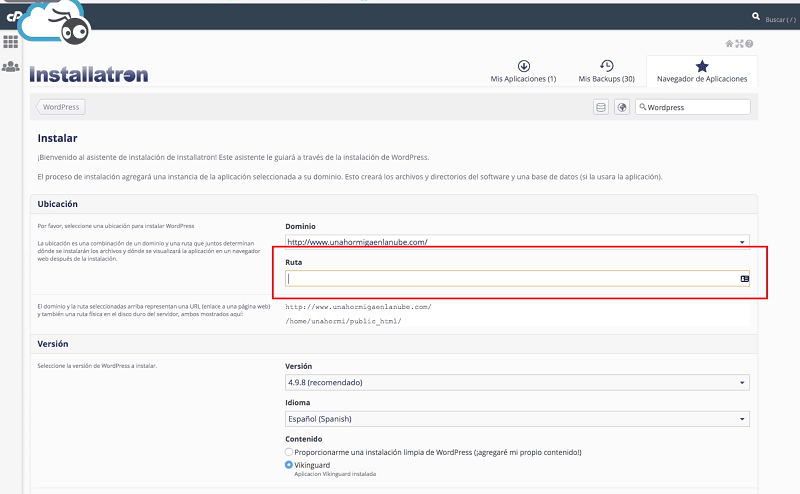The height and width of the screenshot is (494, 800).
Task: Toggle fullscreen with the expand arrows icon
Action: pos(739,44)
